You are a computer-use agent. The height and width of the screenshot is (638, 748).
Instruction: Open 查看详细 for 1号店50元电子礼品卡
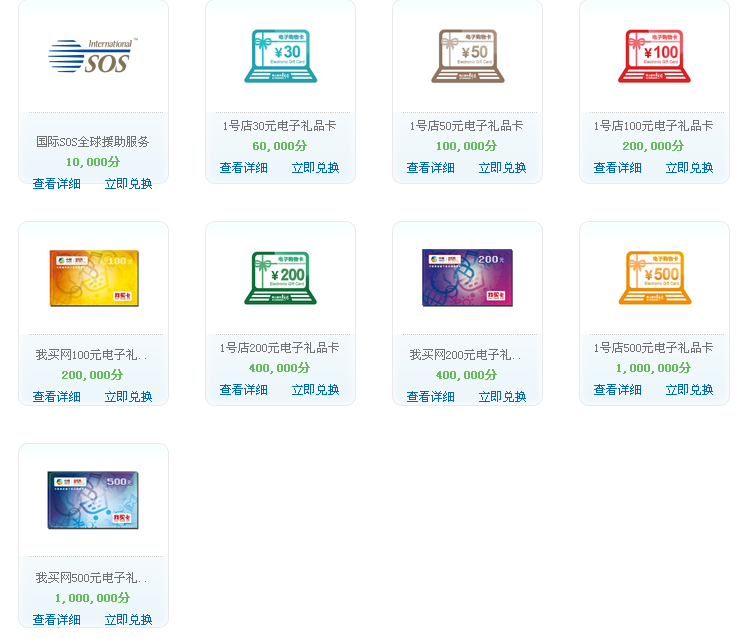430,168
